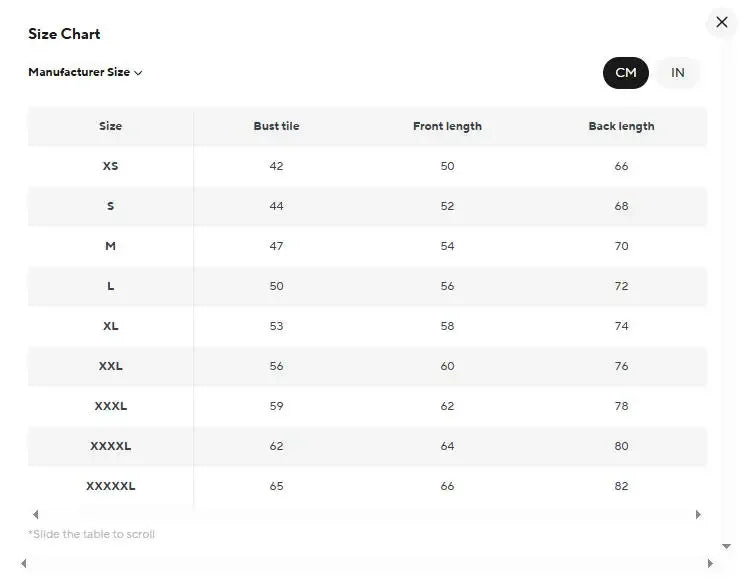Select the M size row
The width and height of the screenshot is (749, 585).
tap(110, 246)
